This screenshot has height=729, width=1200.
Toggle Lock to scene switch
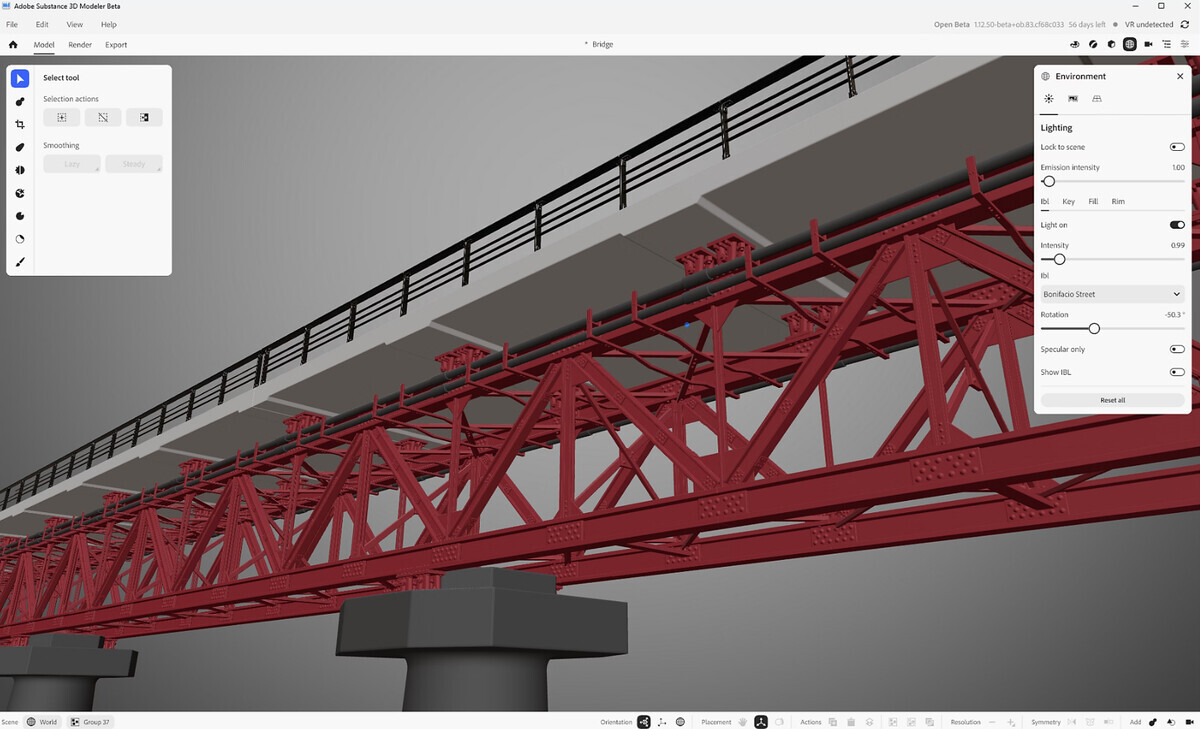tap(1177, 147)
